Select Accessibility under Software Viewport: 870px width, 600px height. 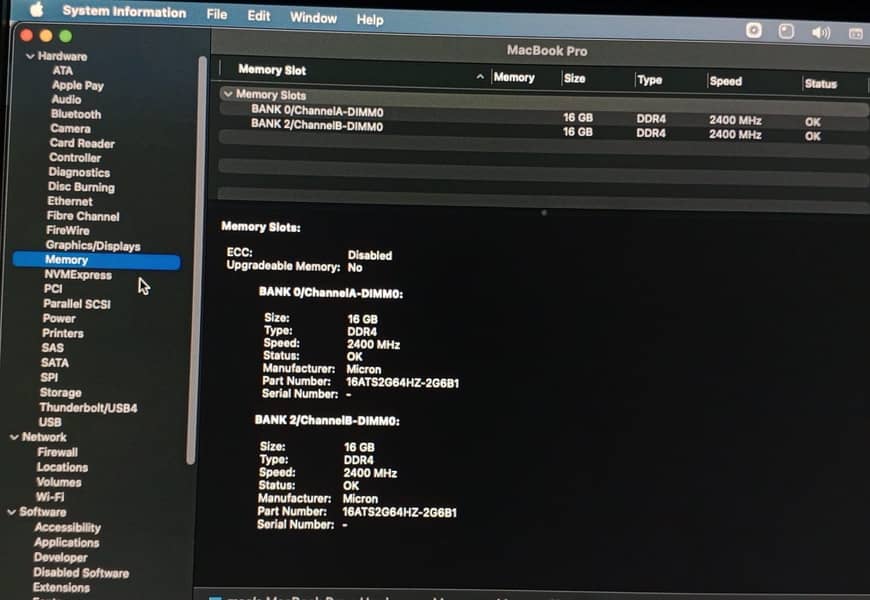click(x=67, y=527)
